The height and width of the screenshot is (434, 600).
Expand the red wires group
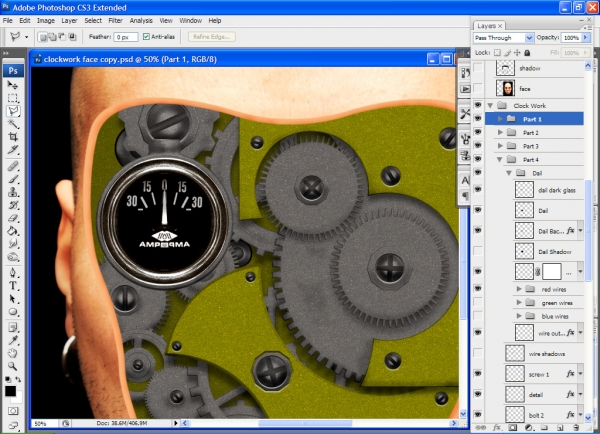click(519, 289)
